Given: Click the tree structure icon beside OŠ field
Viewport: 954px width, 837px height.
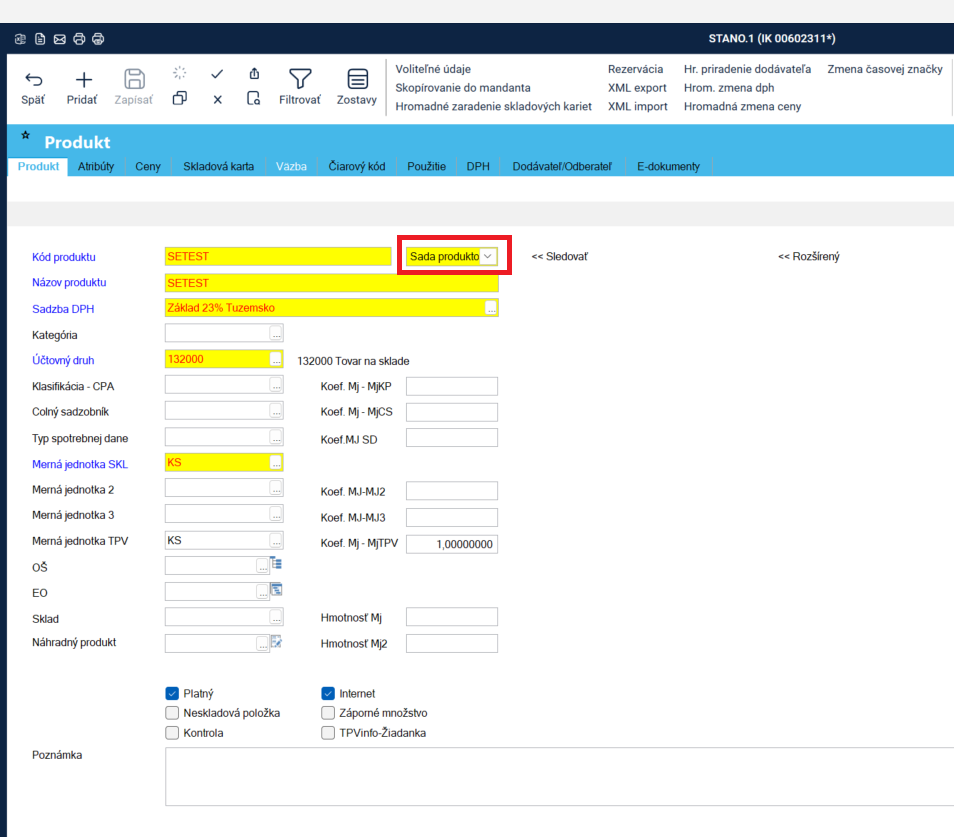Looking at the screenshot, I should (276, 564).
